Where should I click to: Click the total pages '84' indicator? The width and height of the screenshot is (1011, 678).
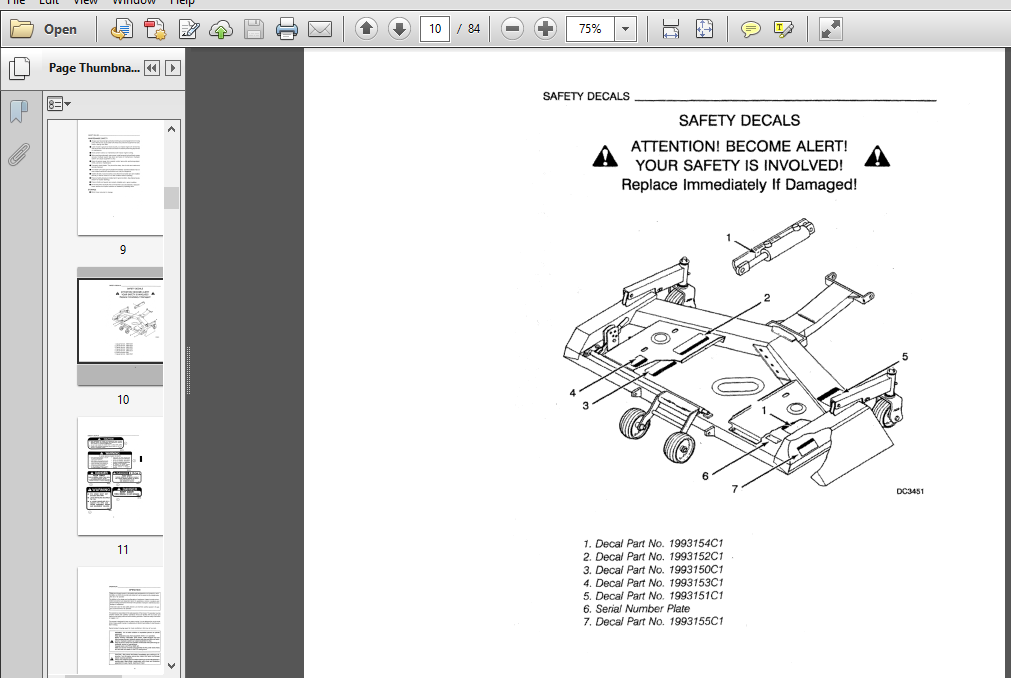point(474,29)
